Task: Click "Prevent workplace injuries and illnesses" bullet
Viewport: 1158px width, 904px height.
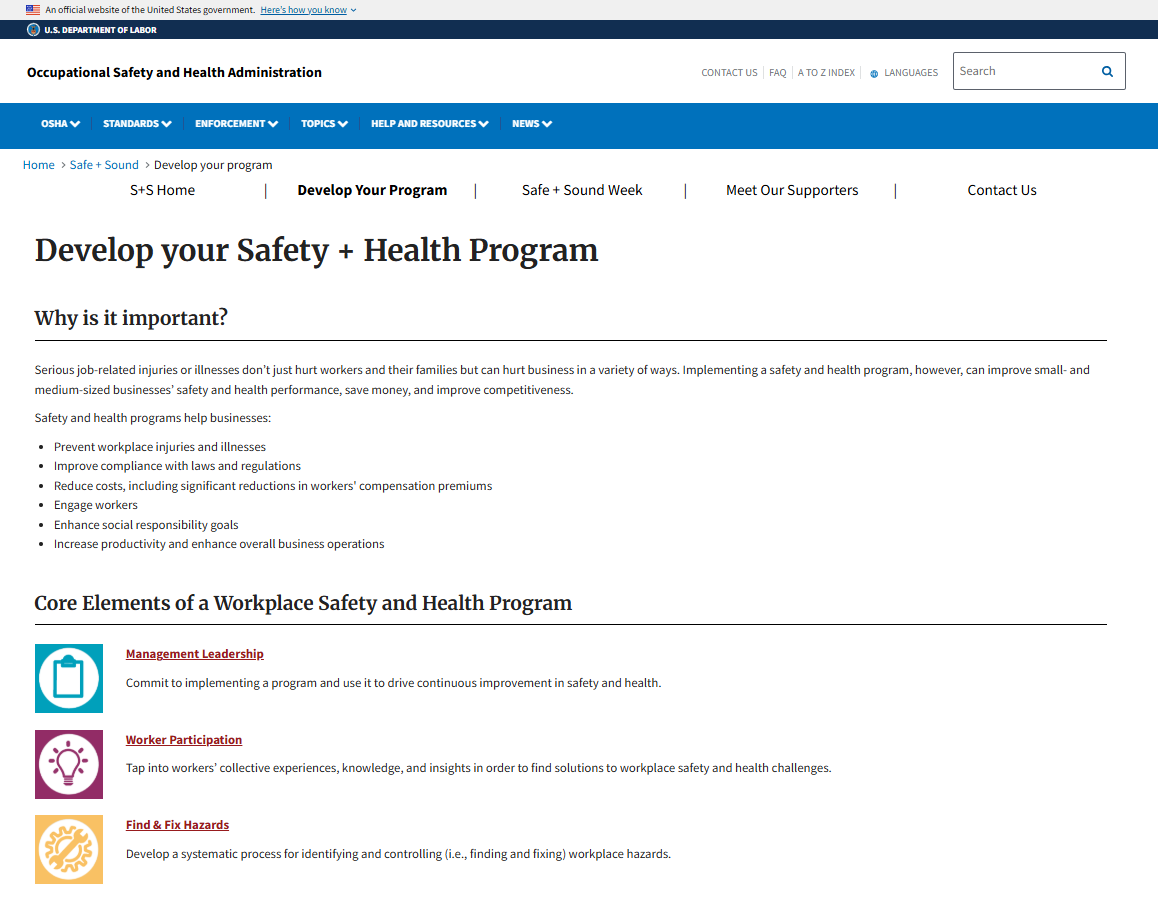Action: click(160, 447)
